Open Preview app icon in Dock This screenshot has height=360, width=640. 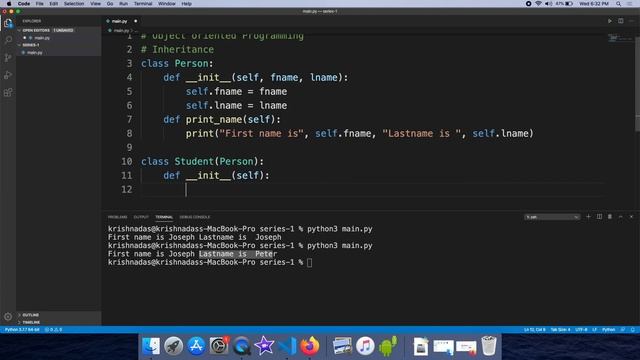(342, 346)
